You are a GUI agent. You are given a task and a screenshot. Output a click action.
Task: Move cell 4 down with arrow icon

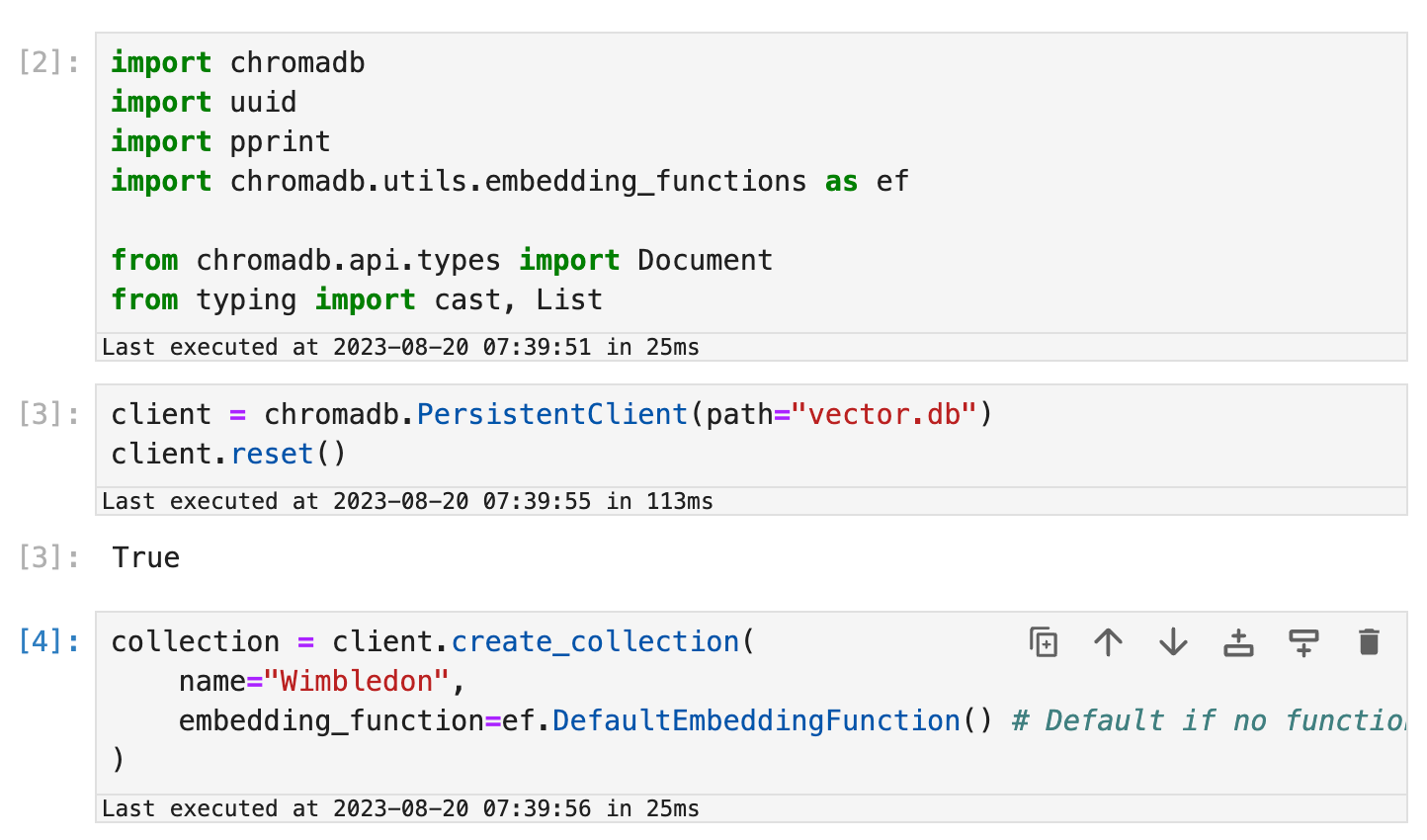1173,642
